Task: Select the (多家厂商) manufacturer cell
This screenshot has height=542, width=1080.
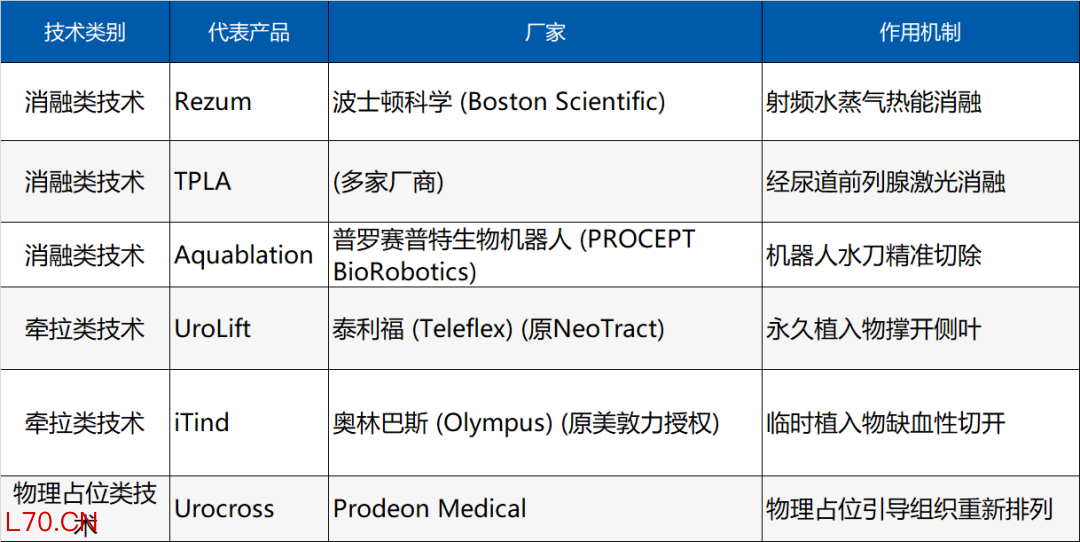Action: 388,181
